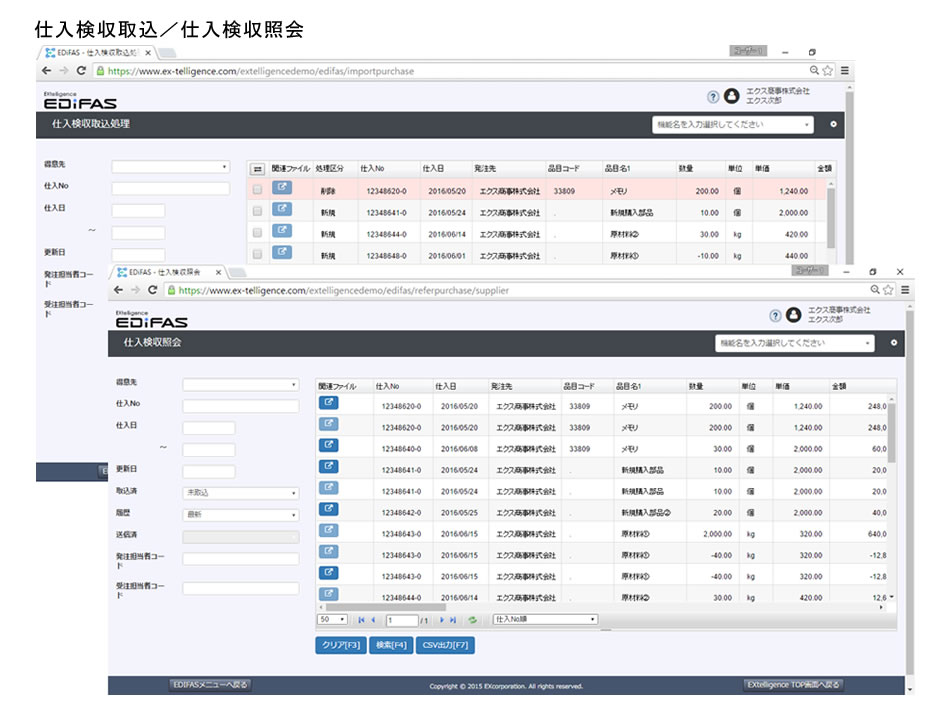
Task: Open help icon on the 仕入検収取込処理 page
Action: coord(713,96)
